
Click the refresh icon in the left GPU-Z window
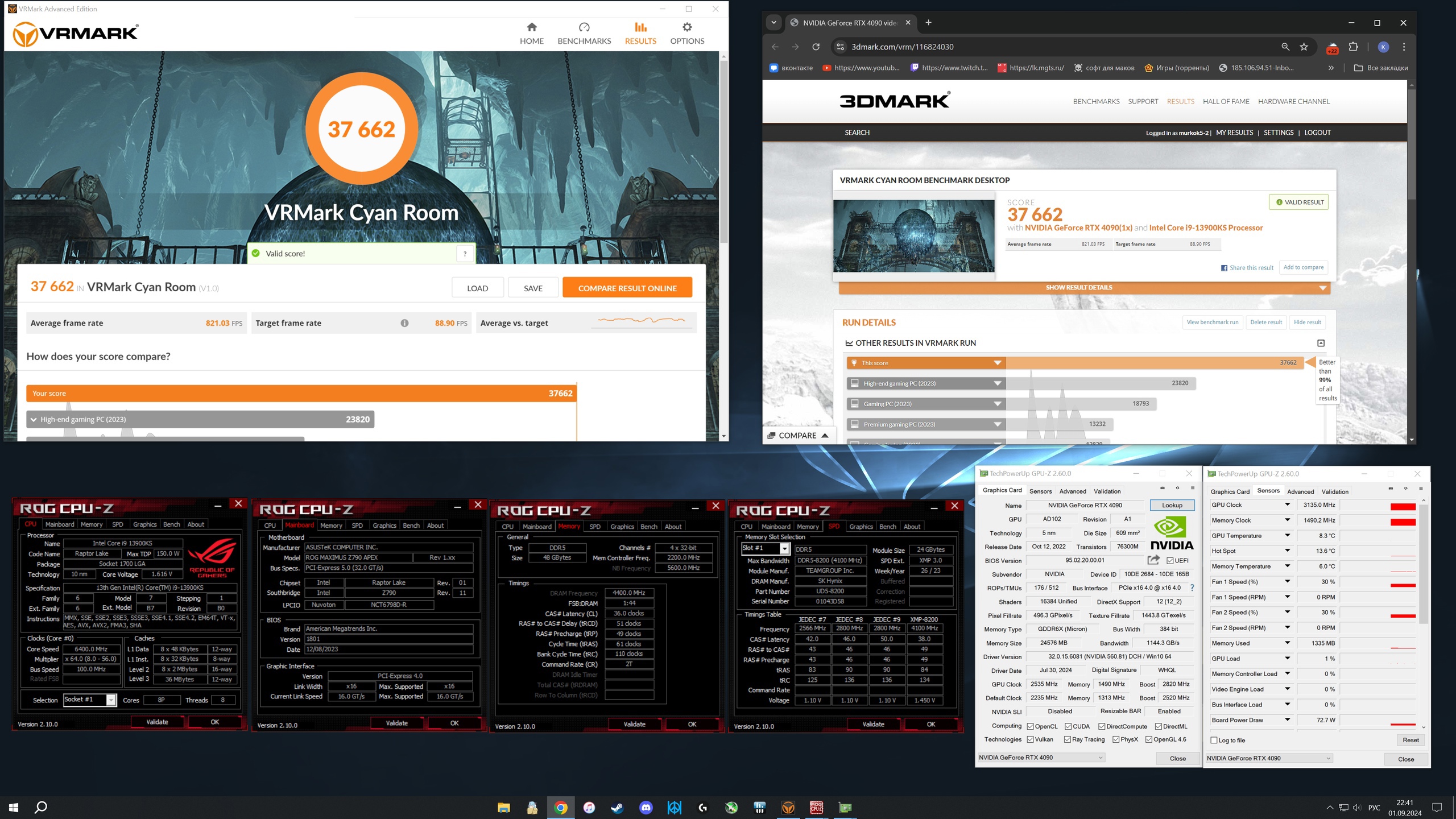1177,488
